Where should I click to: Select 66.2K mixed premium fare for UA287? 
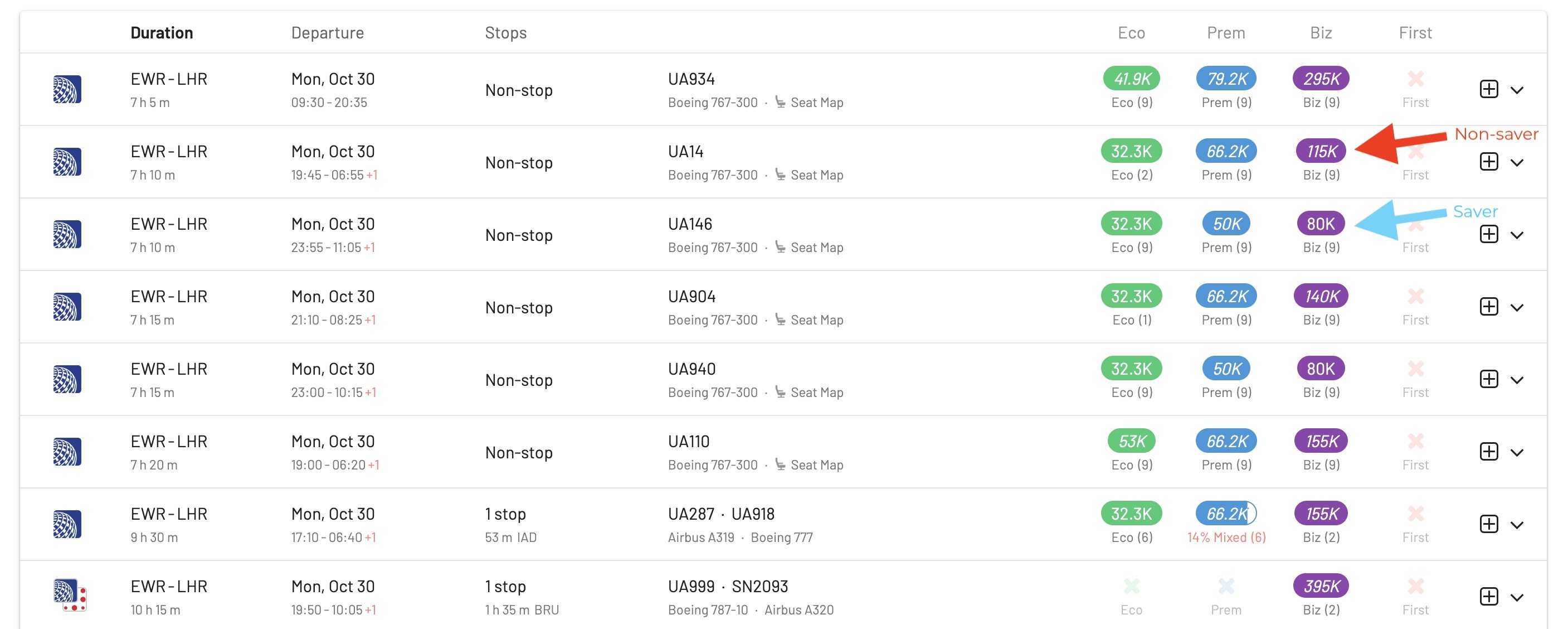click(x=1226, y=514)
